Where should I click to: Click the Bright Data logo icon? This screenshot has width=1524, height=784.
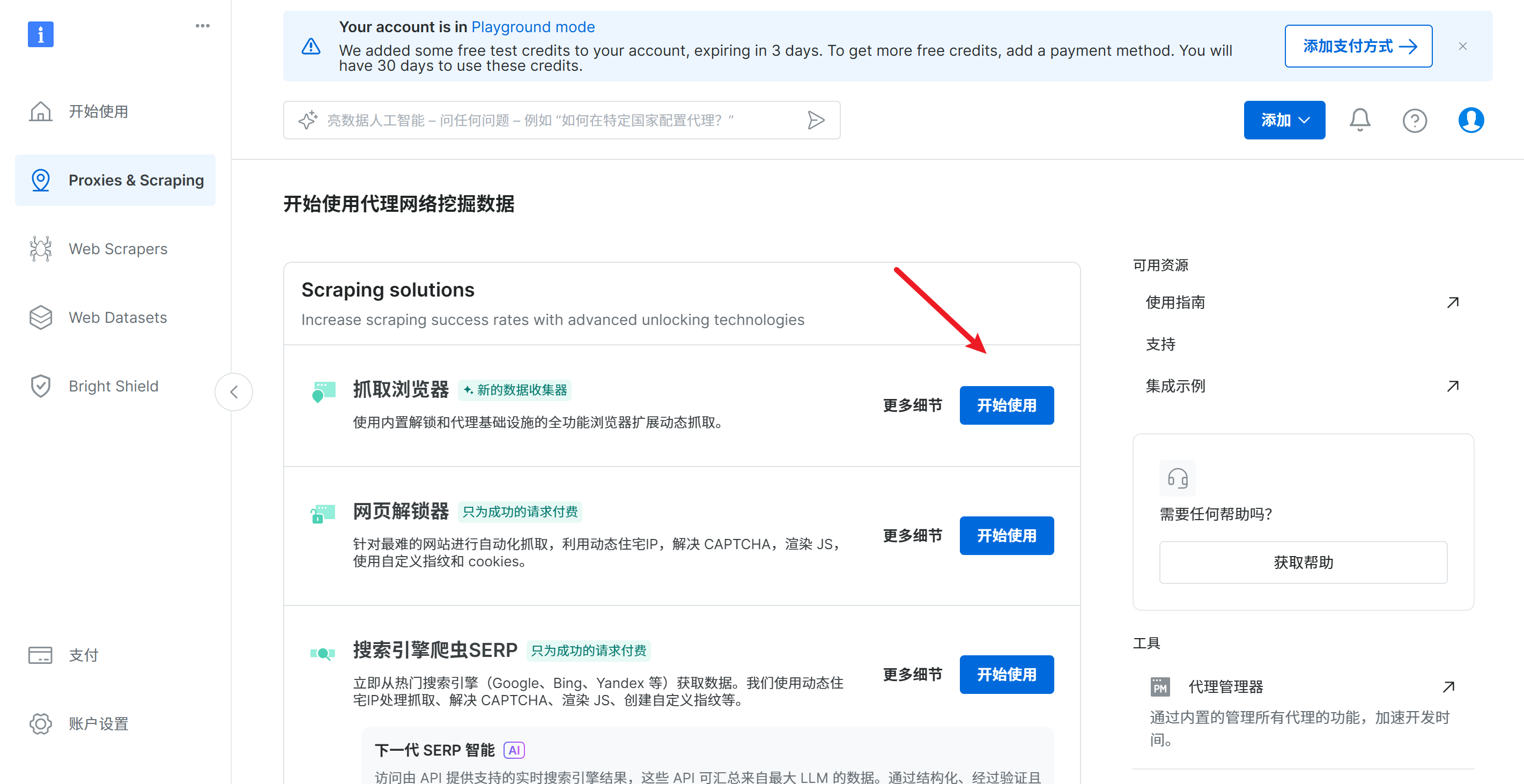coord(40,34)
